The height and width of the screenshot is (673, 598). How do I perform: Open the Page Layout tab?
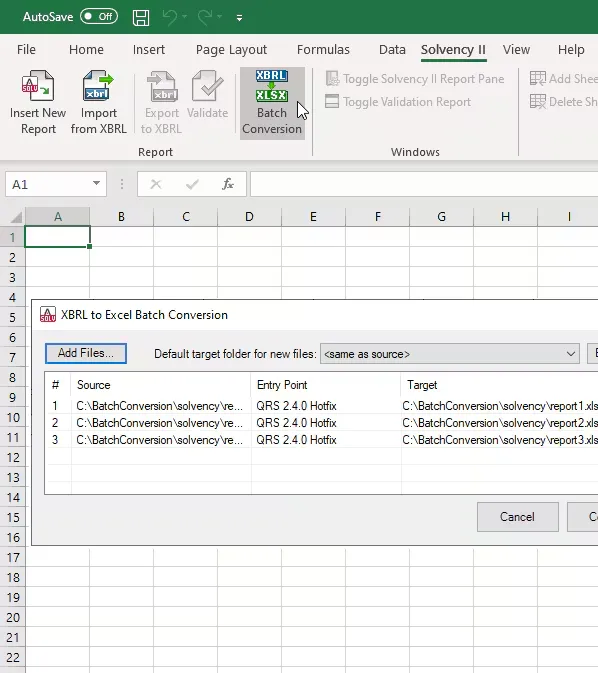[231, 50]
